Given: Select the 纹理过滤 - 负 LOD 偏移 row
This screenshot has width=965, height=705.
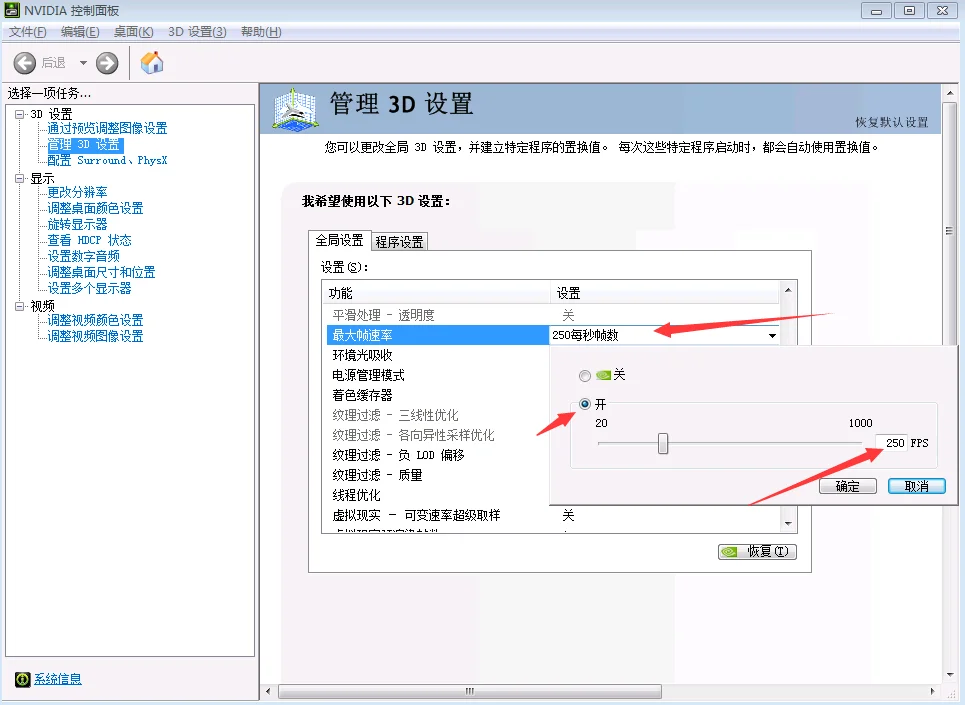Looking at the screenshot, I should 437,455.
